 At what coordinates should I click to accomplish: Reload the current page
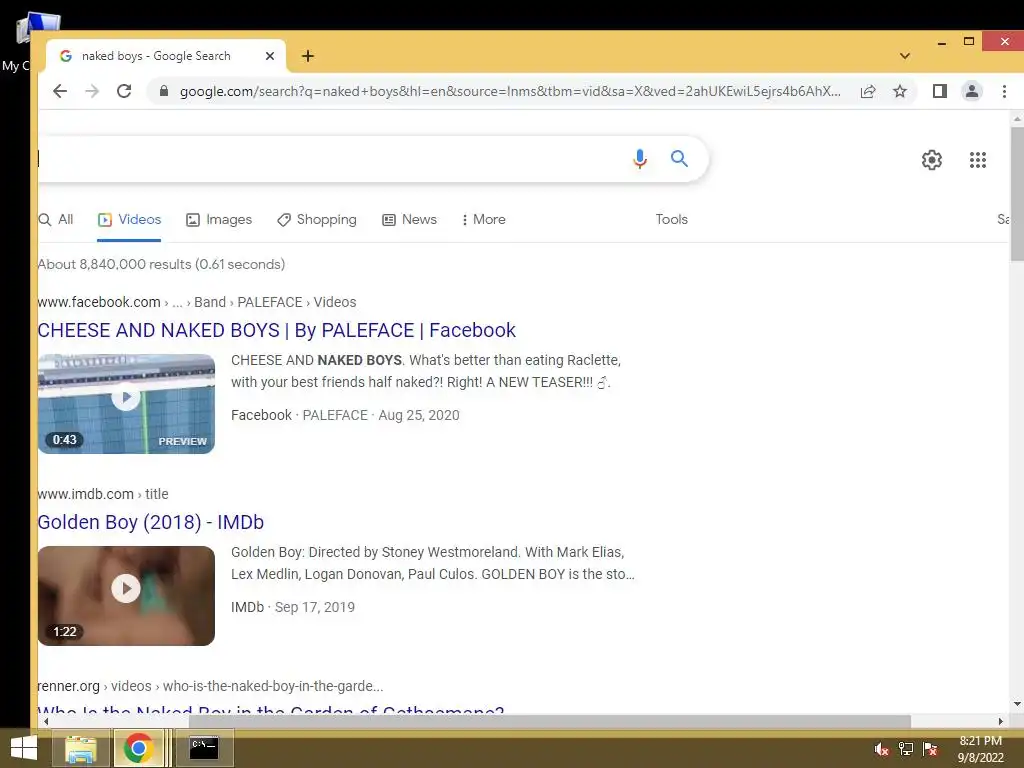tap(124, 91)
